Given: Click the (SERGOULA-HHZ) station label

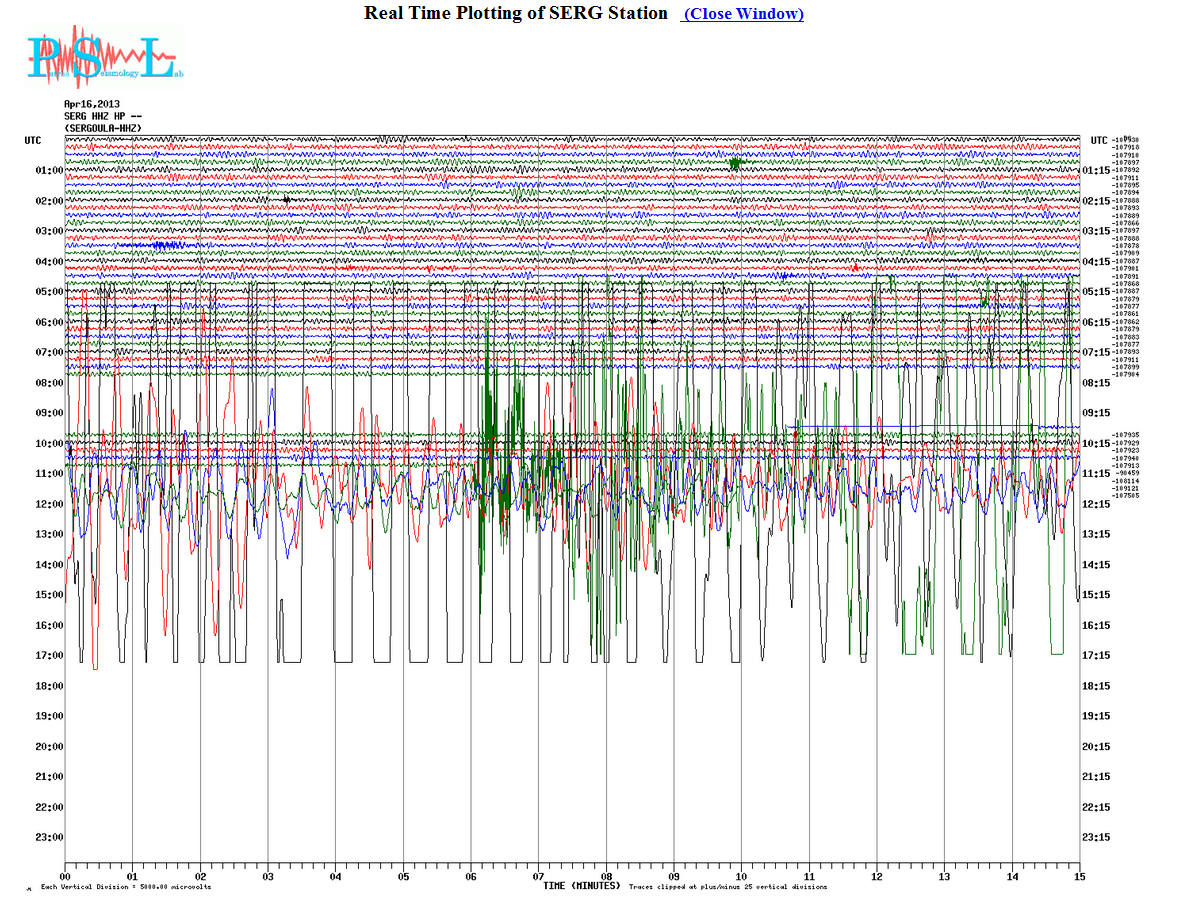Looking at the screenshot, I should [x=103, y=129].
